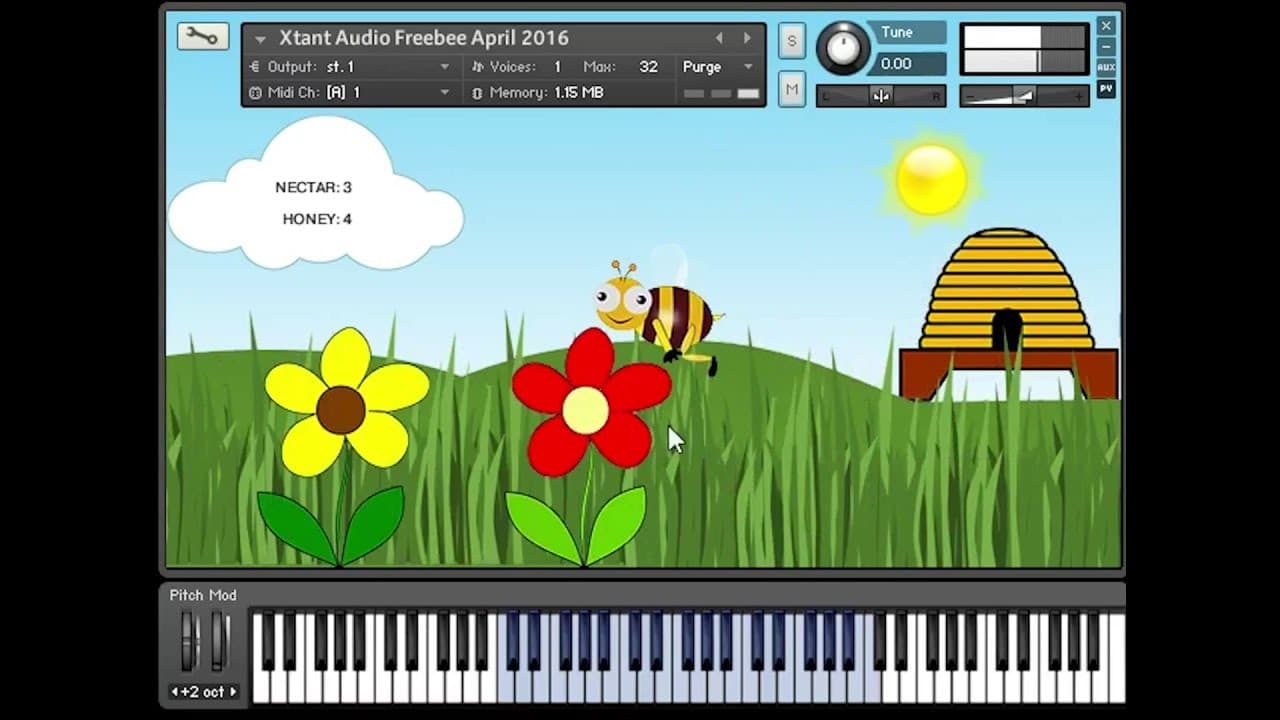Click the PV performance view icon

click(1106, 89)
